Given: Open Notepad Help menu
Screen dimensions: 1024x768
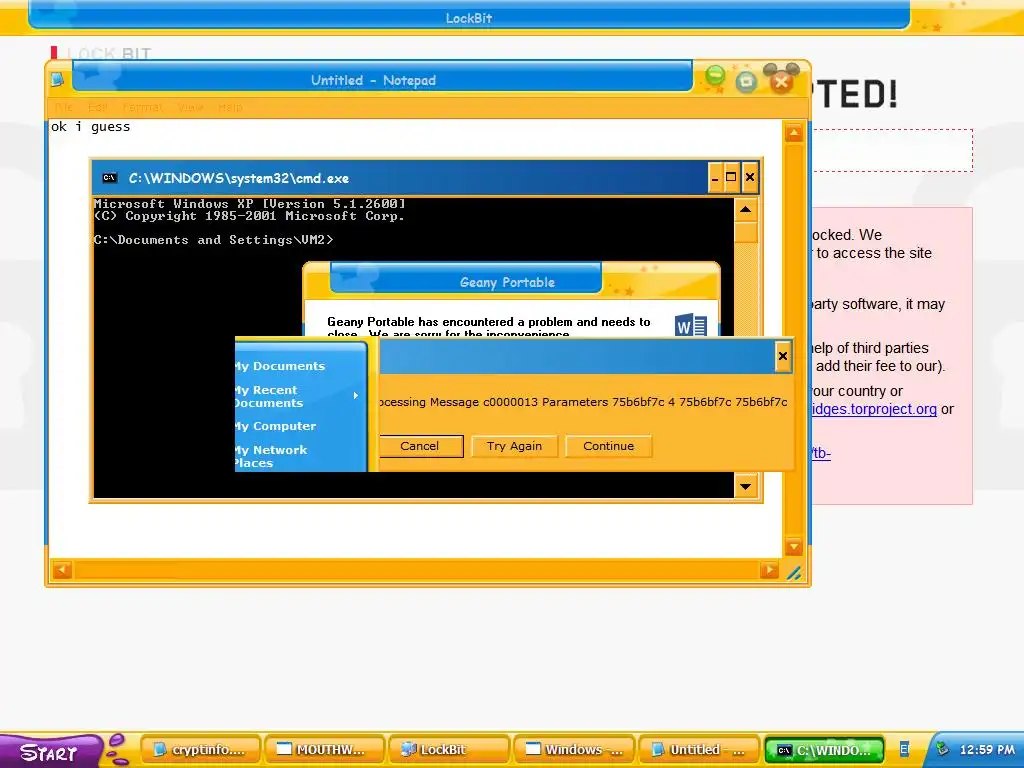Looking at the screenshot, I should 230,107.
